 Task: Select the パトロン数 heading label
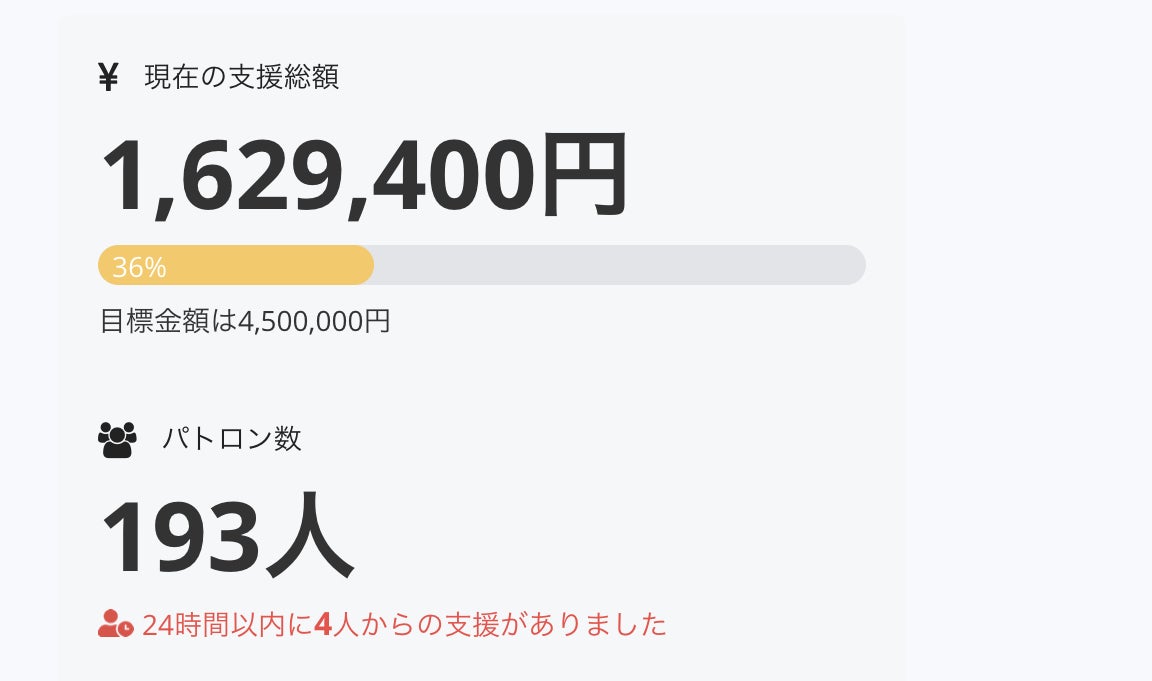pyautogui.click(x=231, y=439)
